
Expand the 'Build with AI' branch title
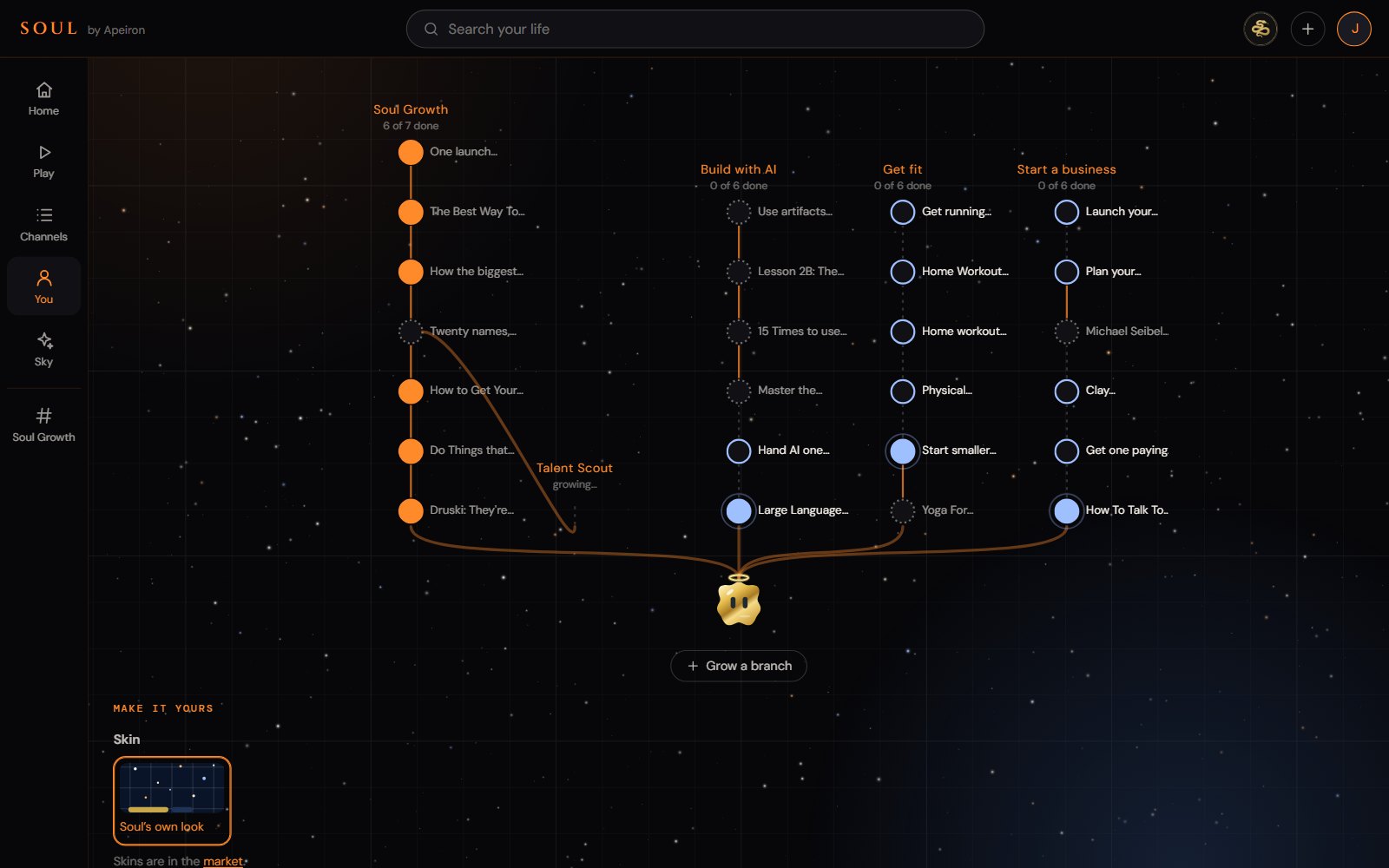click(739, 169)
